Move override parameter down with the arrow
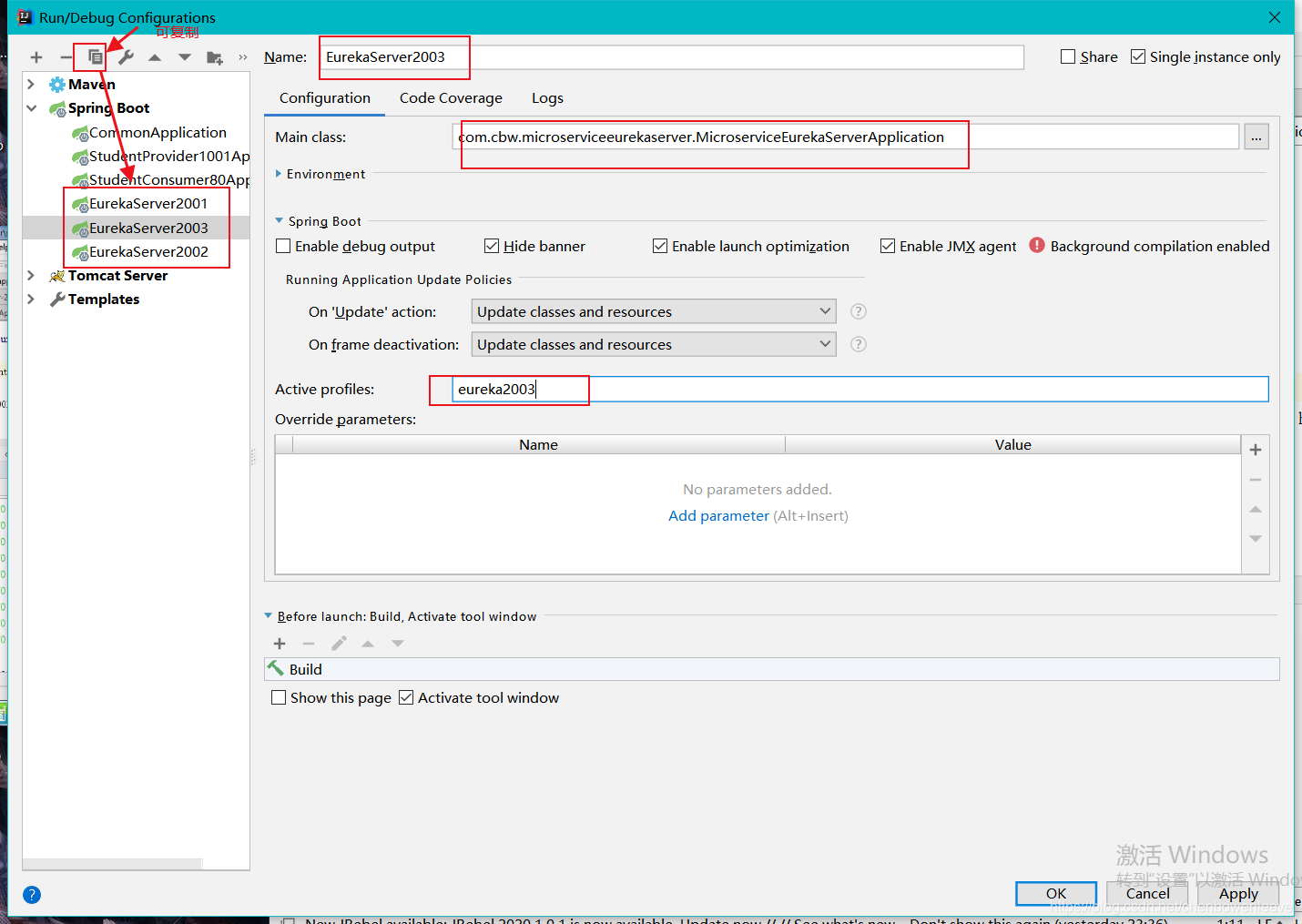 [x=1256, y=539]
